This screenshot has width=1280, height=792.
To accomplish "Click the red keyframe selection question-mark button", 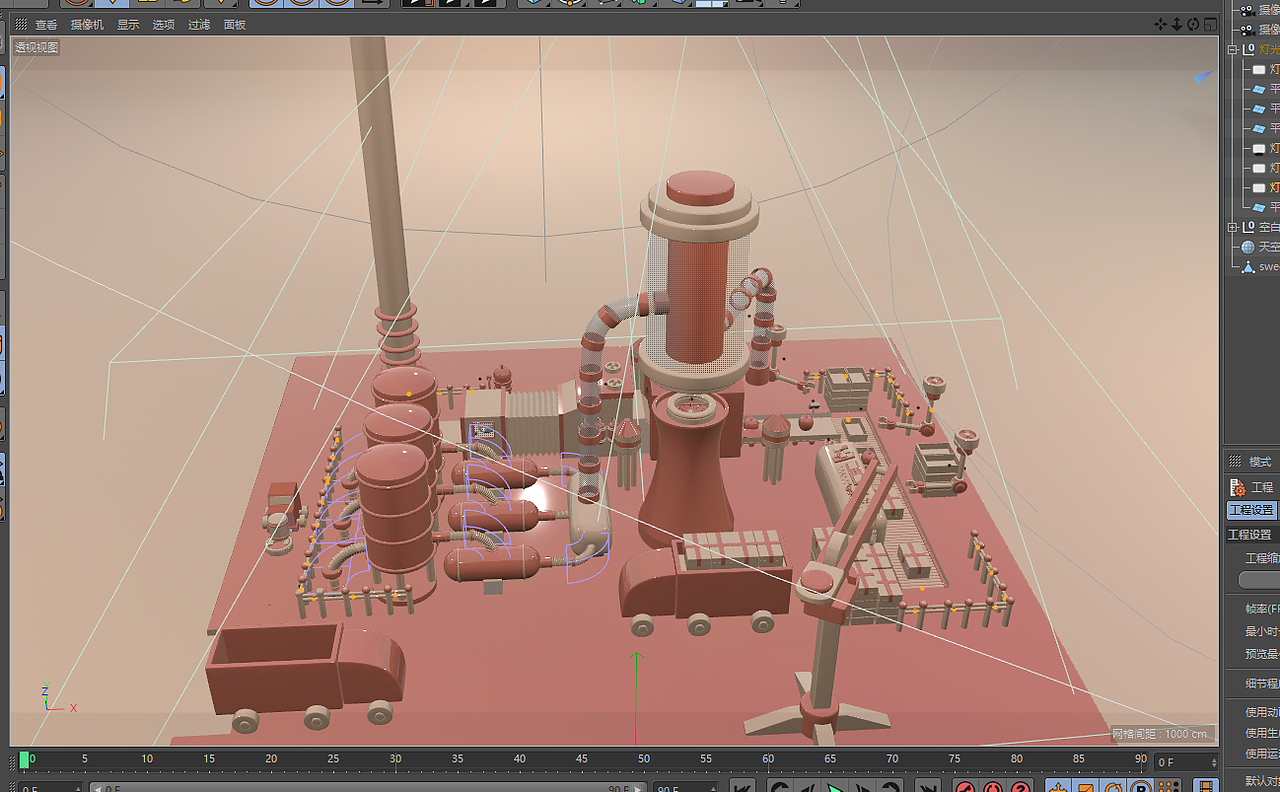I will click(1019, 788).
